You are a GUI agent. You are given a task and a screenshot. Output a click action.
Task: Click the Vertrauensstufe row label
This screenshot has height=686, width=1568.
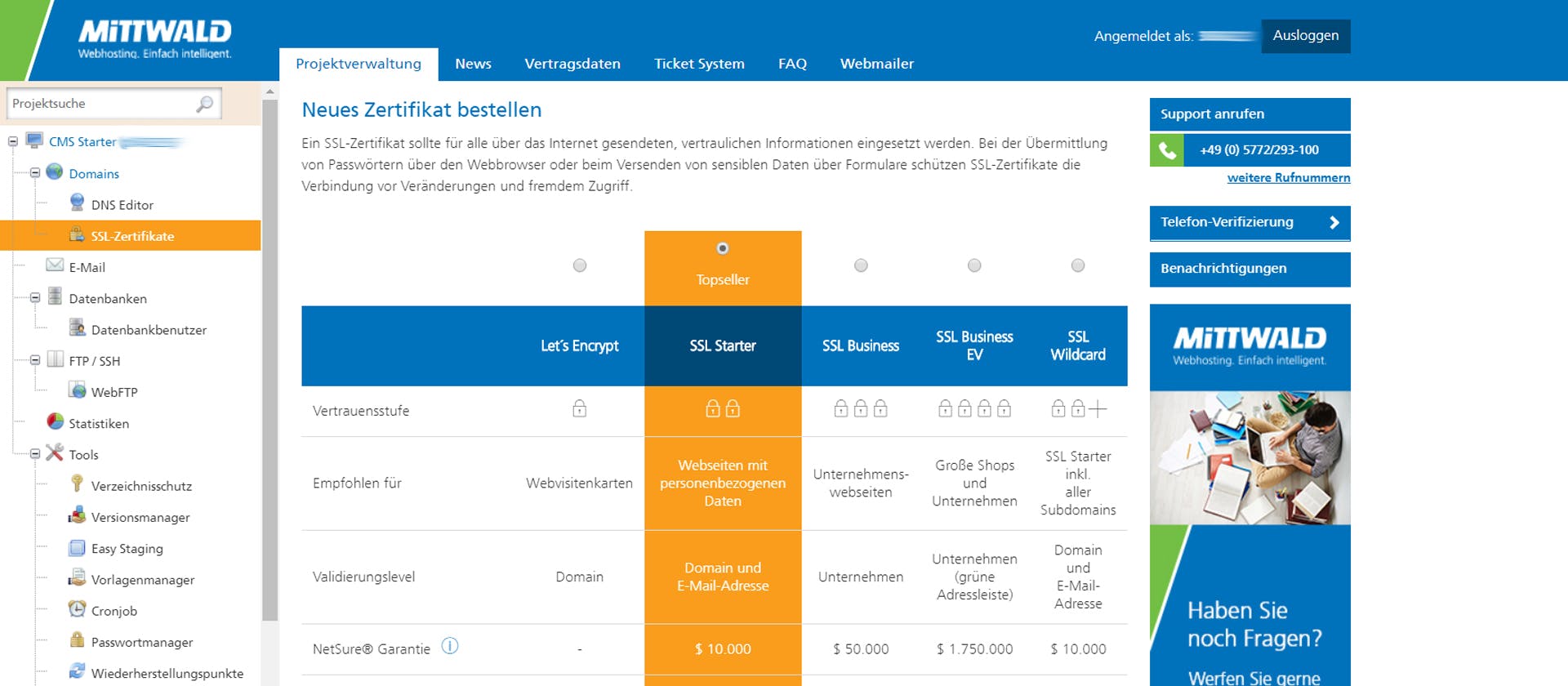tap(361, 411)
